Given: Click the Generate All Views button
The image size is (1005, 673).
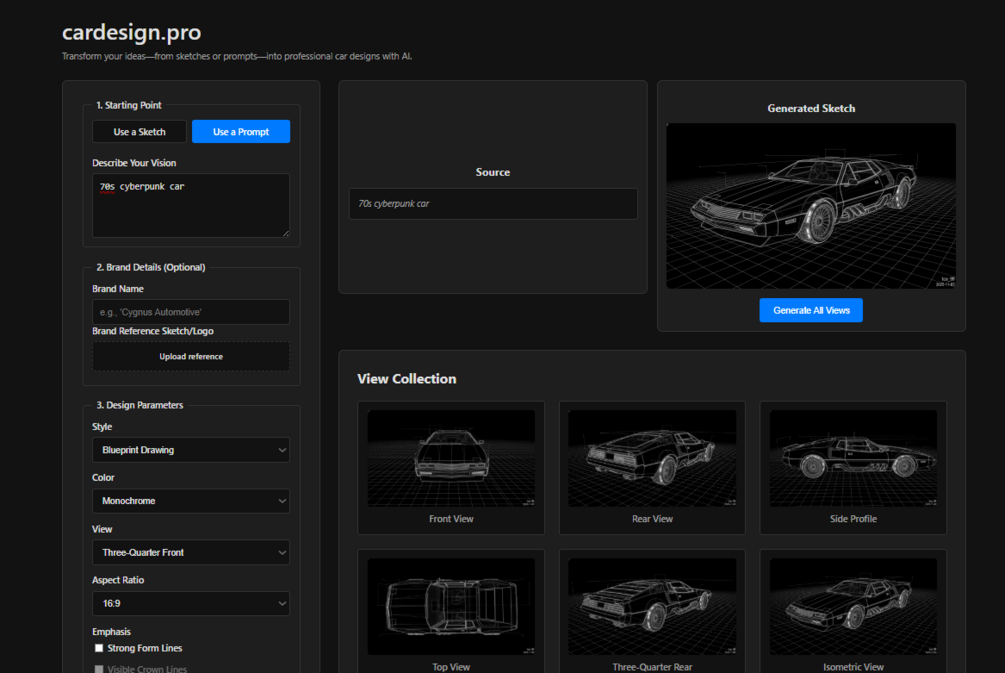Looking at the screenshot, I should coord(811,310).
